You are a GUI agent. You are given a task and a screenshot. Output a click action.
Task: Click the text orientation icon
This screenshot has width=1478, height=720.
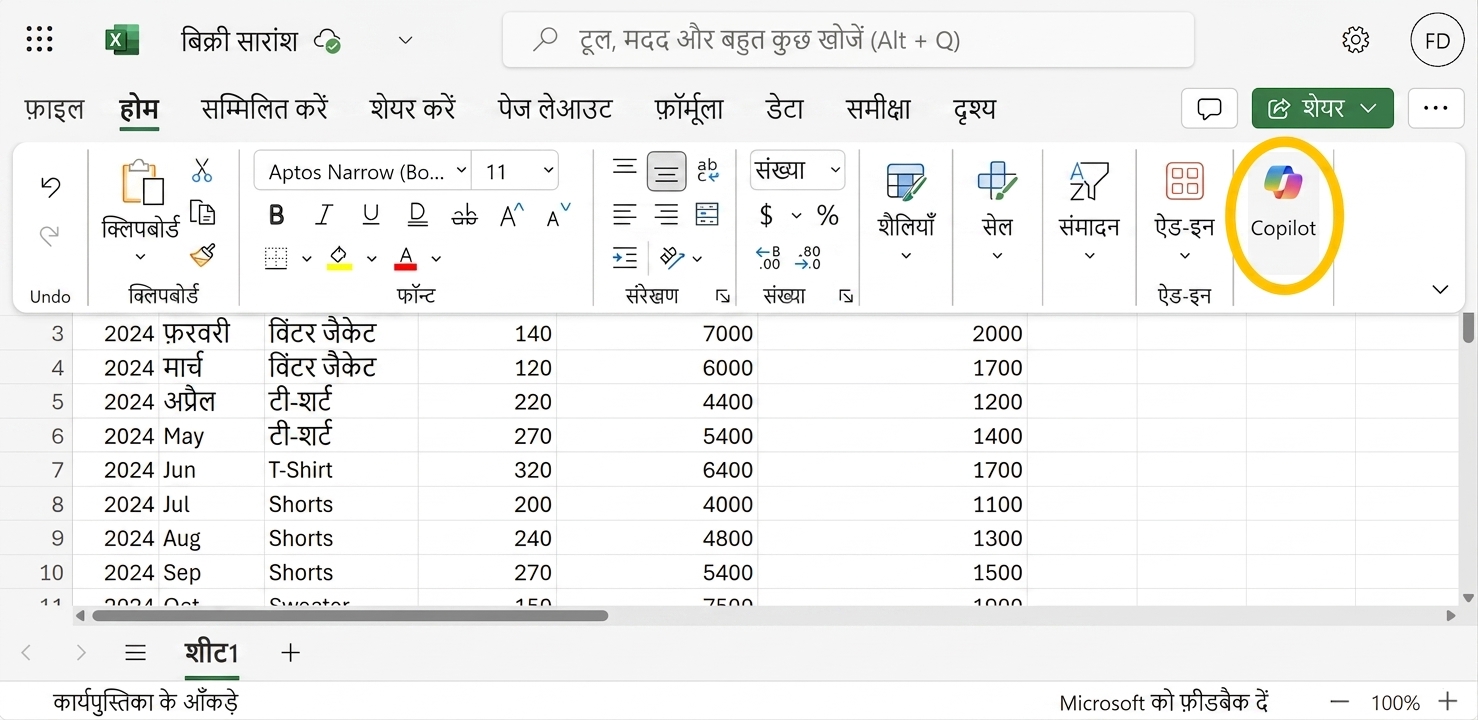coord(672,258)
